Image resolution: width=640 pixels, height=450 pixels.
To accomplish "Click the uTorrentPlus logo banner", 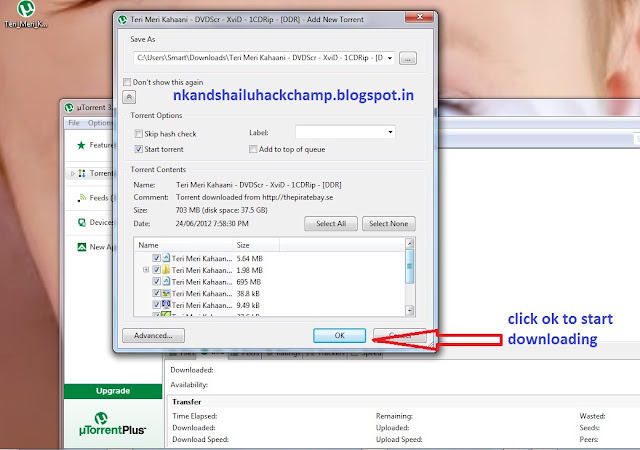I will pyautogui.click(x=112, y=424).
